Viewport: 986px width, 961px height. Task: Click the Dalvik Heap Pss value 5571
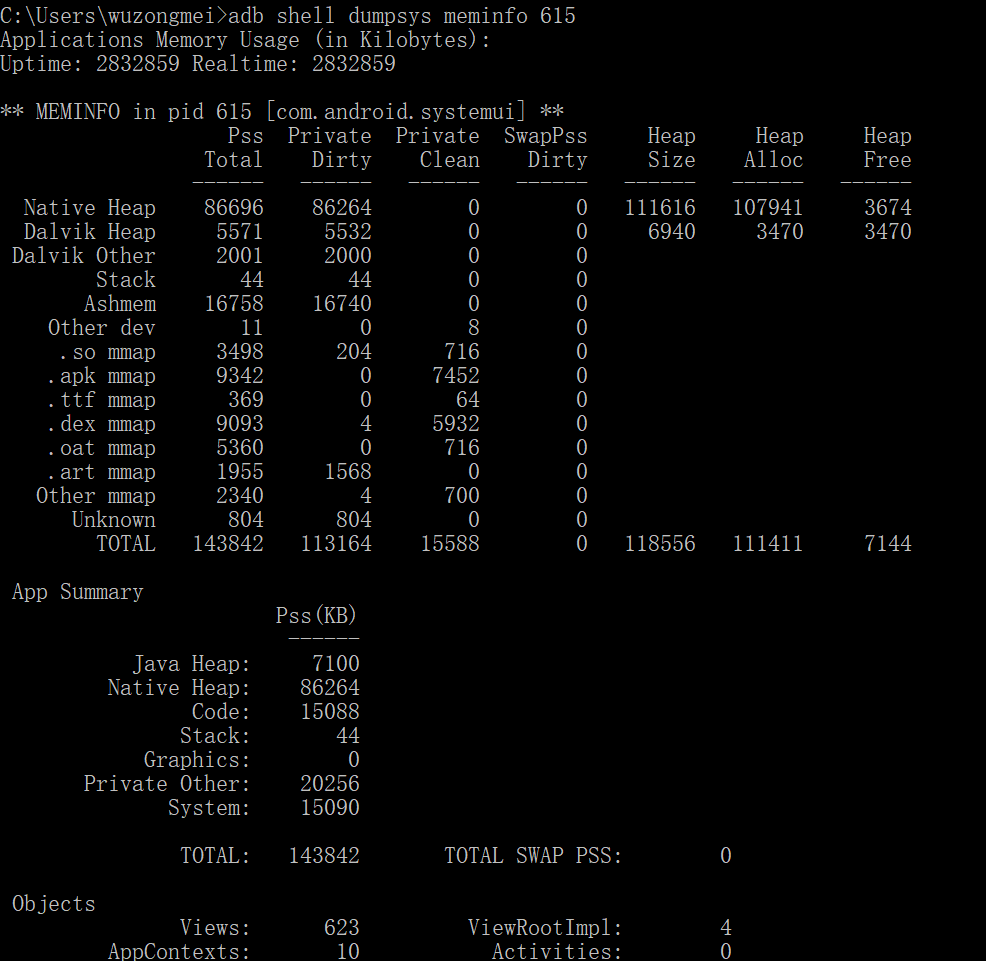pos(240,231)
